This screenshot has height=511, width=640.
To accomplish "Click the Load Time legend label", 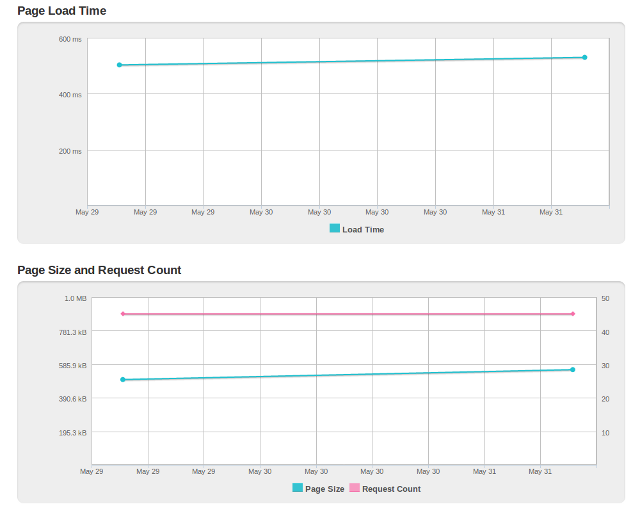I will (x=363, y=230).
